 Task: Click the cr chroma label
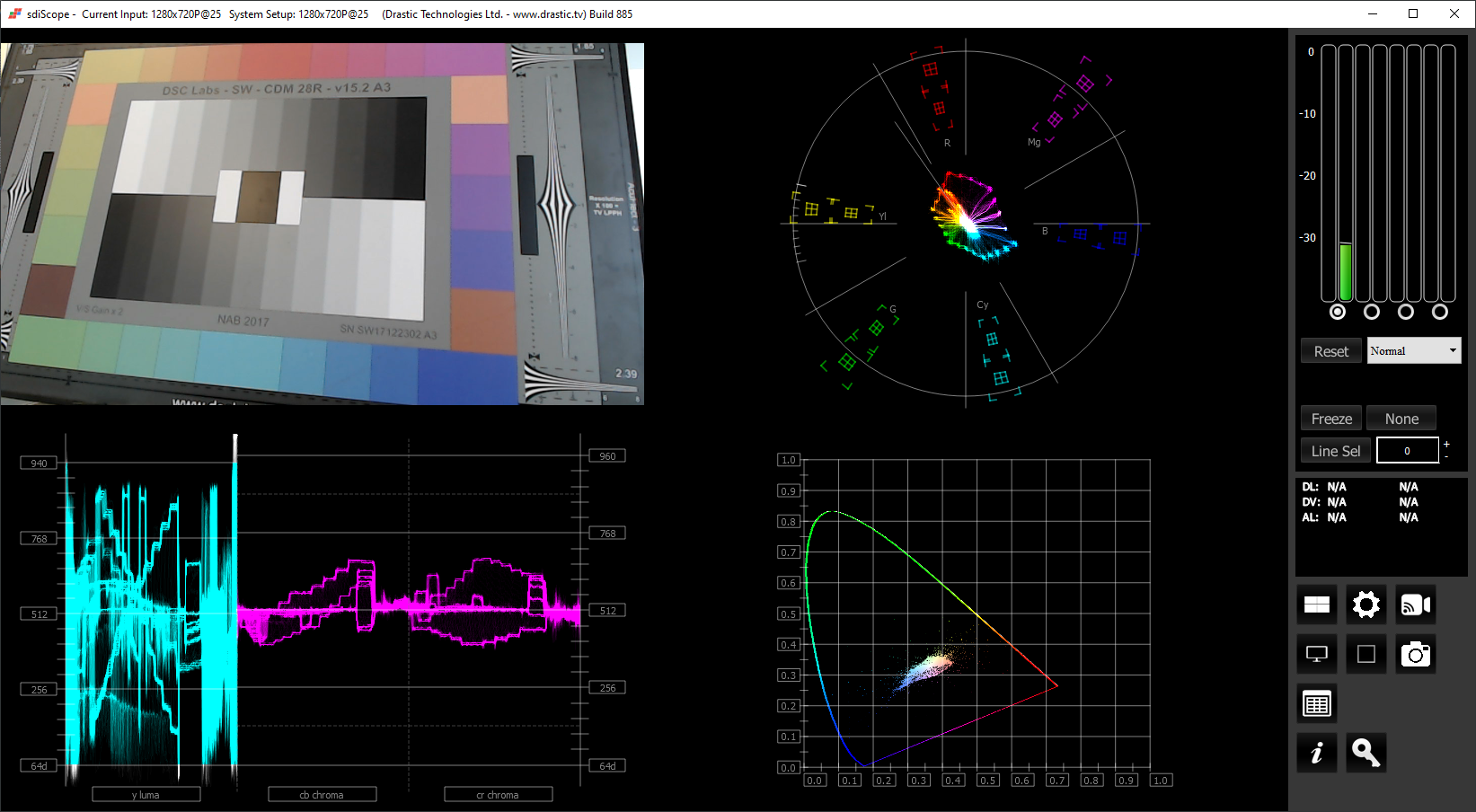point(498,795)
